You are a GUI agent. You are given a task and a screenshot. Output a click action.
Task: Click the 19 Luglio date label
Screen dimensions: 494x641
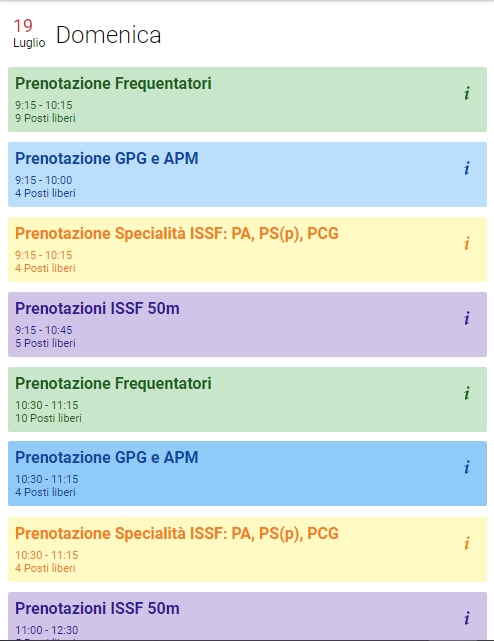[29, 34]
